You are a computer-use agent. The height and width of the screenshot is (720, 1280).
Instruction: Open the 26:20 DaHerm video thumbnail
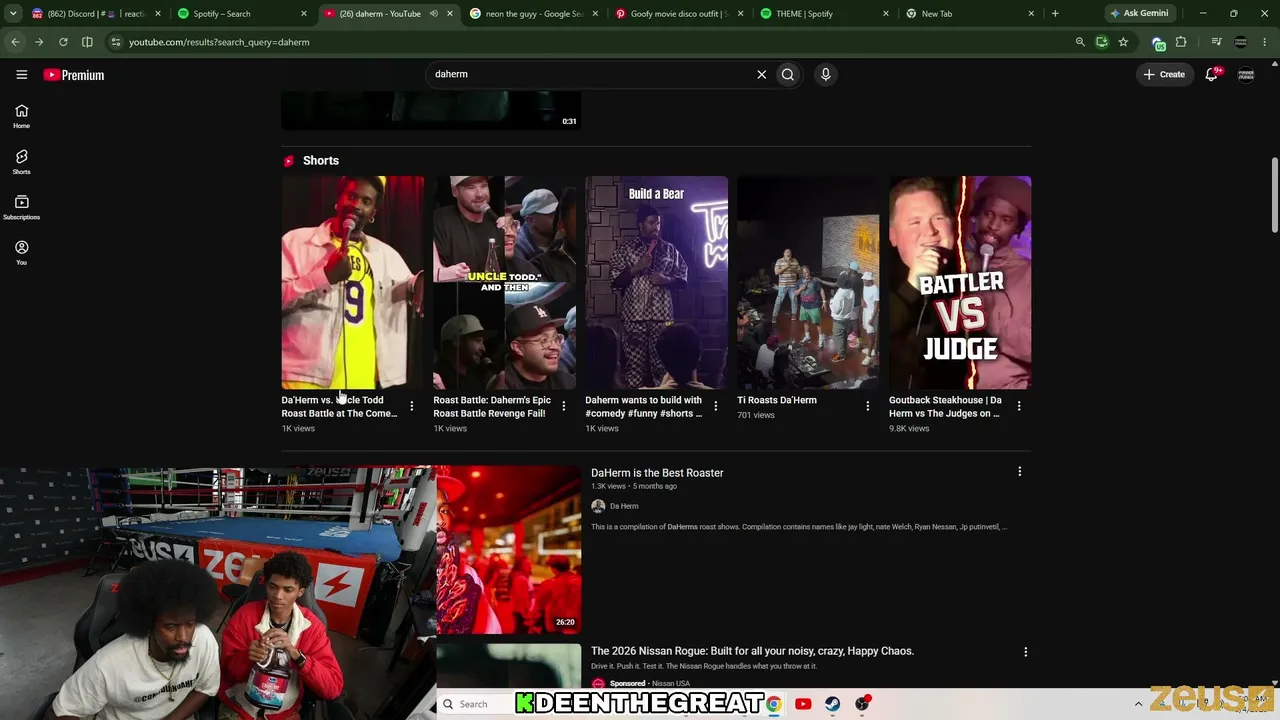coord(508,549)
